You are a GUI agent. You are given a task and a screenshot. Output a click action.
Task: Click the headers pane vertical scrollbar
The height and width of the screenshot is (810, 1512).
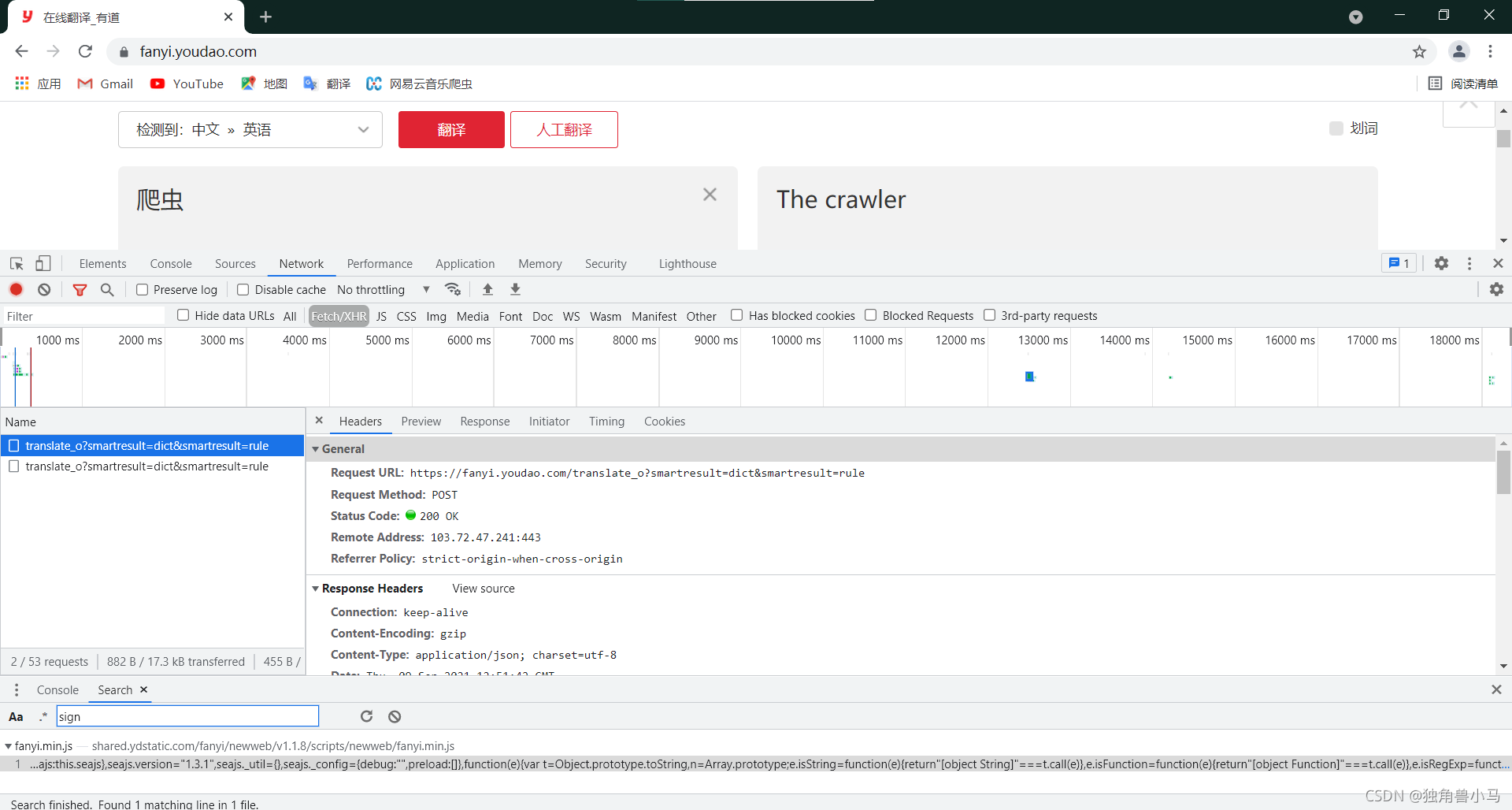(x=1503, y=471)
